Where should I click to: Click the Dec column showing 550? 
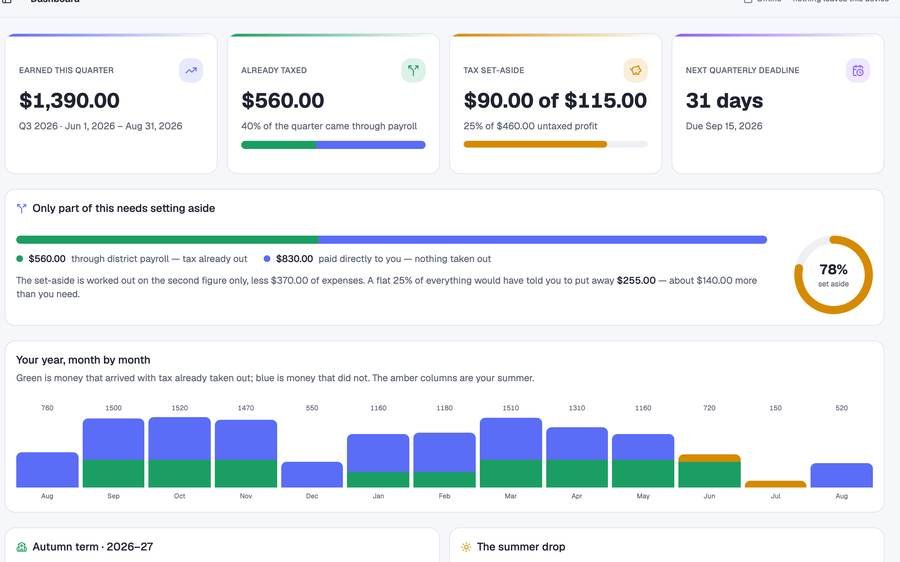(312, 475)
